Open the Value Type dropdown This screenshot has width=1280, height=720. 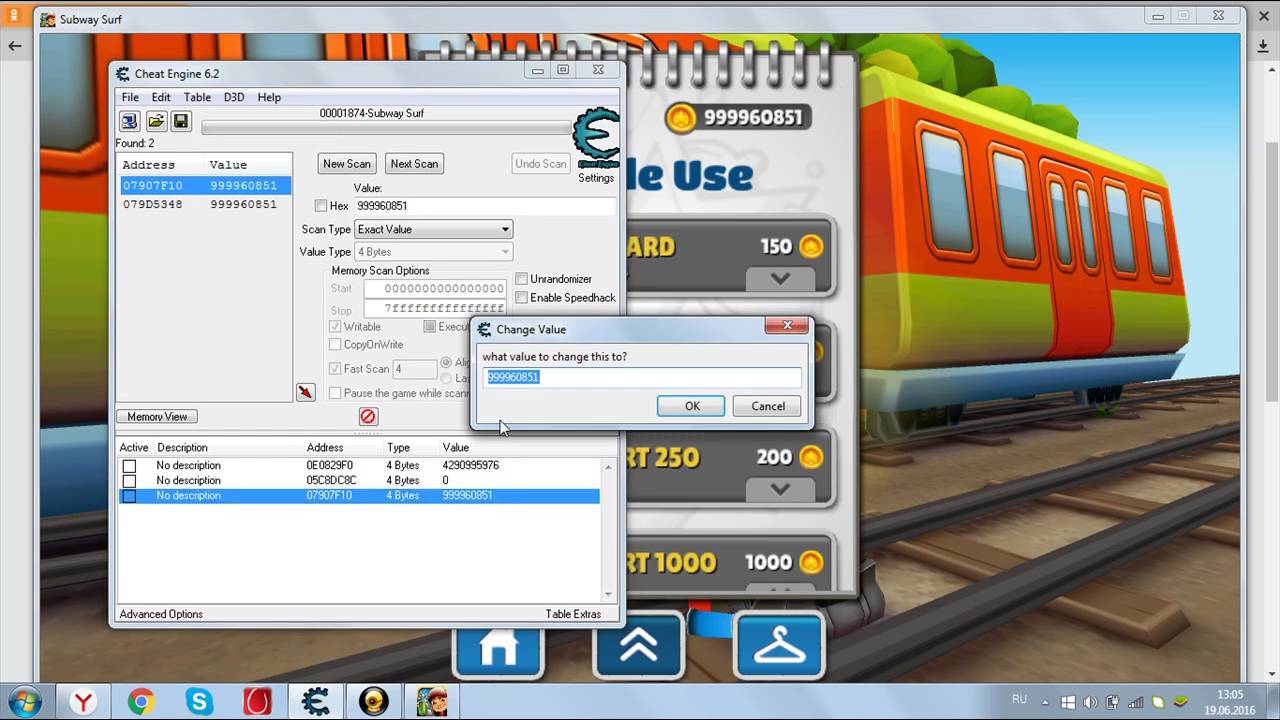pos(434,252)
